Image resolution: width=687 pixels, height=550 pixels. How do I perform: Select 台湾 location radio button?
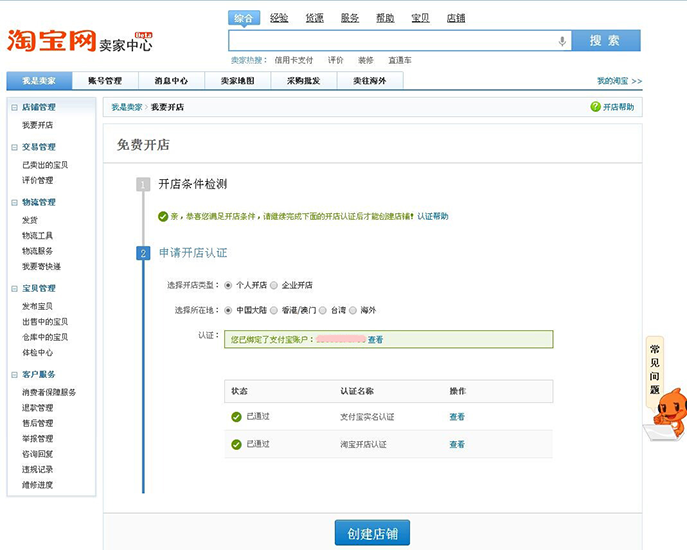click(x=323, y=310)
